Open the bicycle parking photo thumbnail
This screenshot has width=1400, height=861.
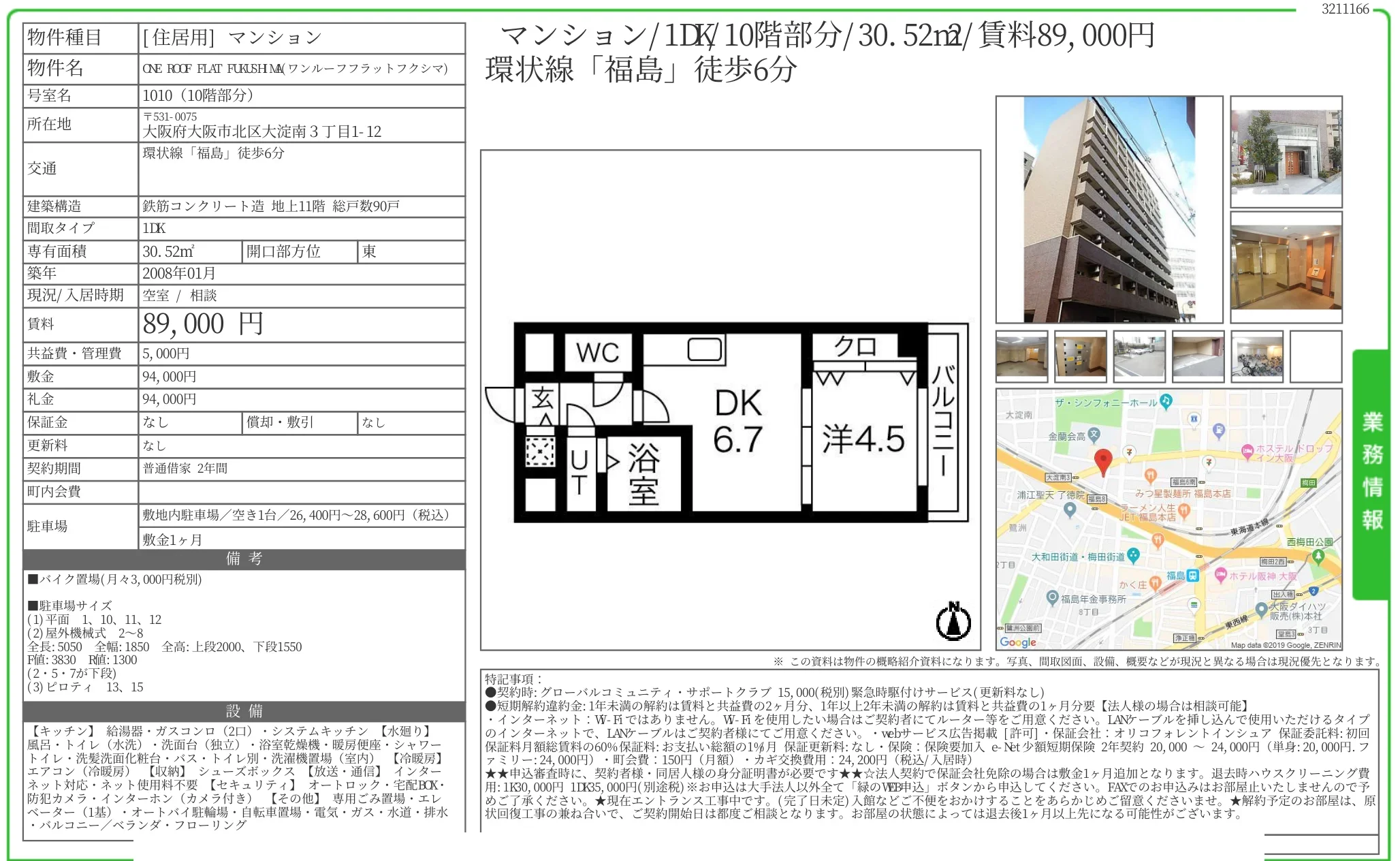point(1257,356)
